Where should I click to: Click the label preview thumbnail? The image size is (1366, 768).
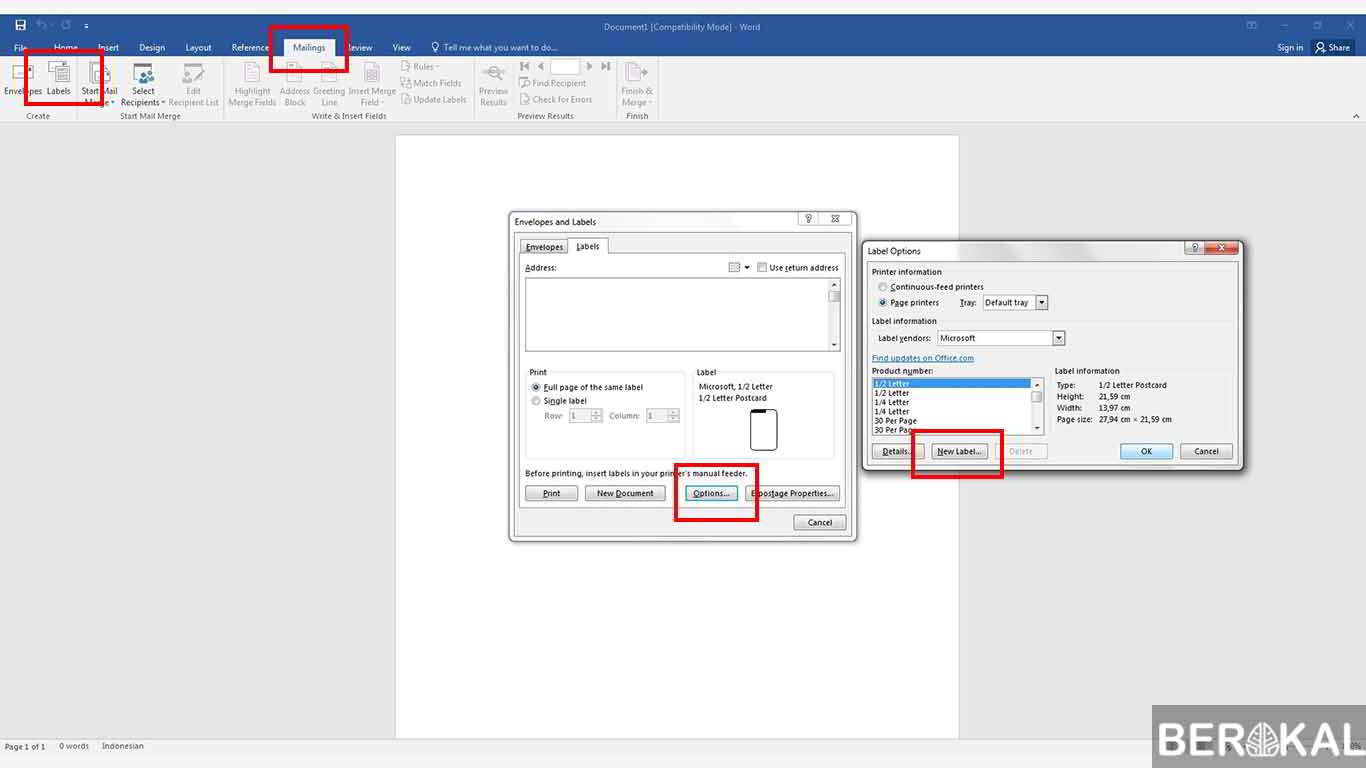tap(763, 430)
